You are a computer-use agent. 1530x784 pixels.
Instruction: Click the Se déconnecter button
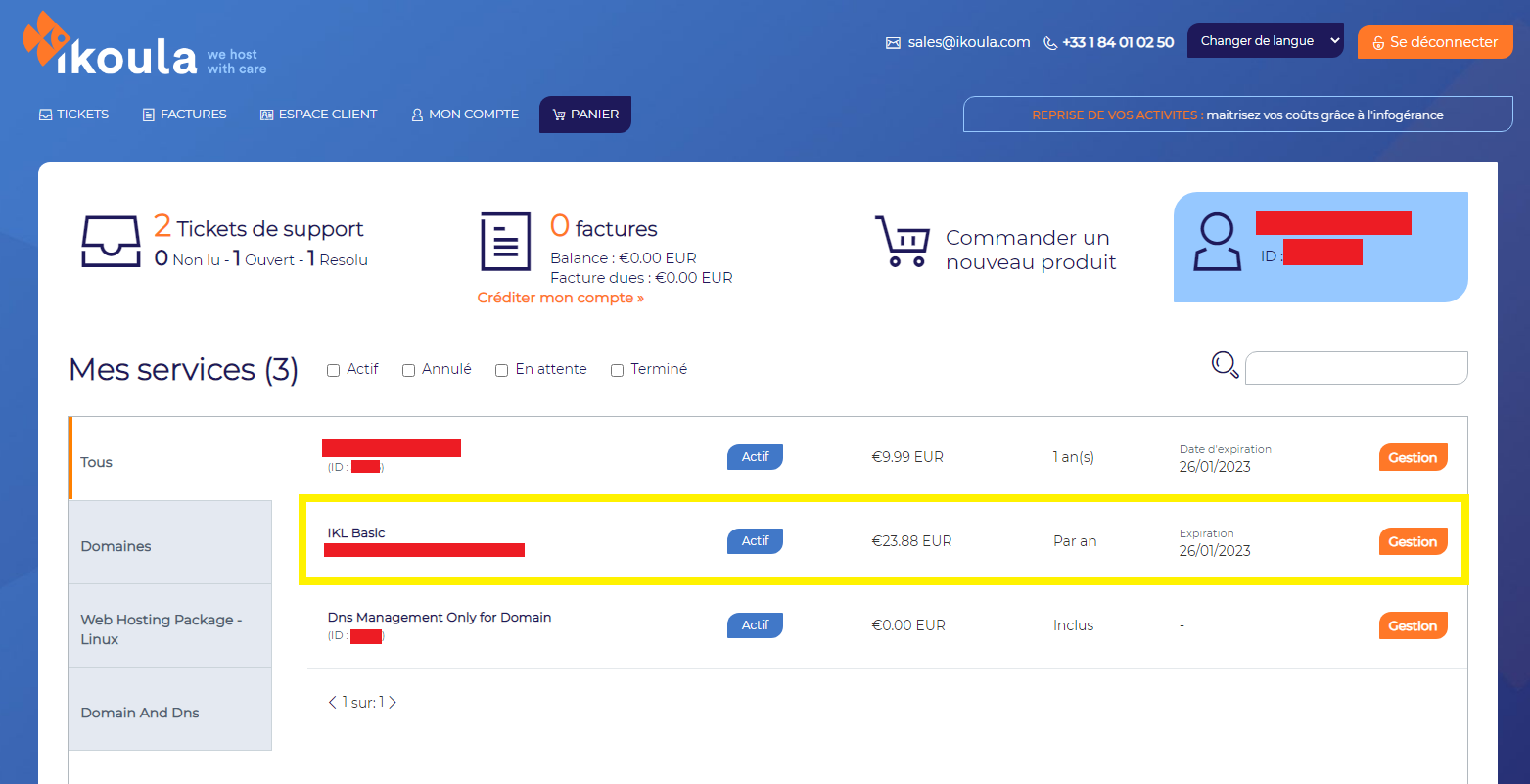1435,42
